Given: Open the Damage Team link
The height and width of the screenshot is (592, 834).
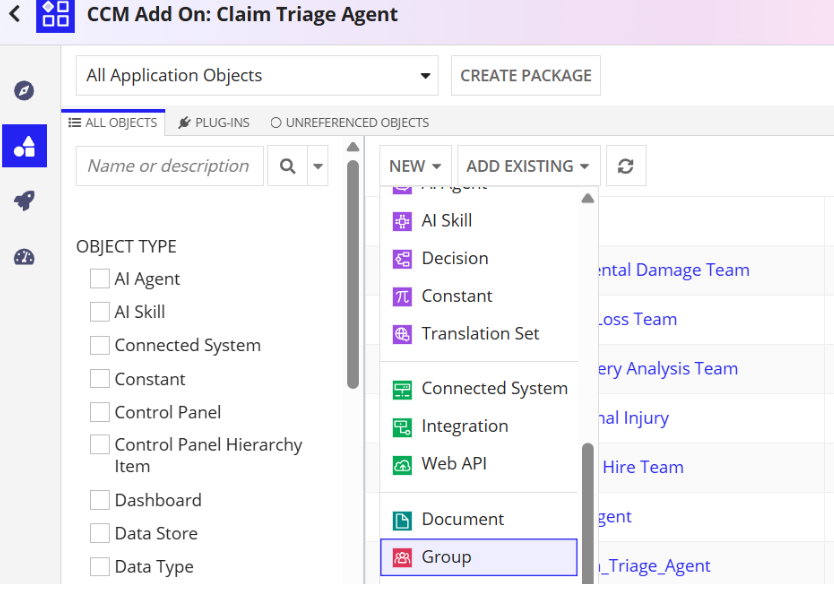Looking at the screenshot, I should (673, 270).
